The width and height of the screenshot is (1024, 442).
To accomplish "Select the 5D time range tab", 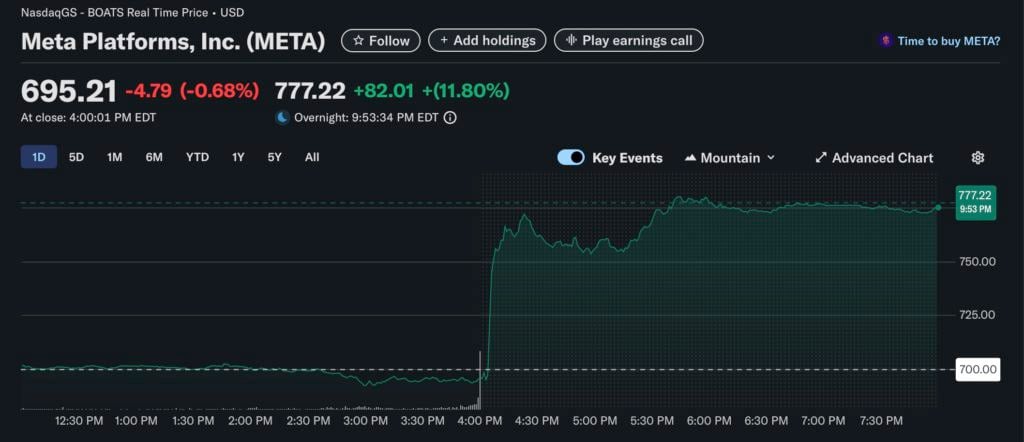I will point(76,157).
